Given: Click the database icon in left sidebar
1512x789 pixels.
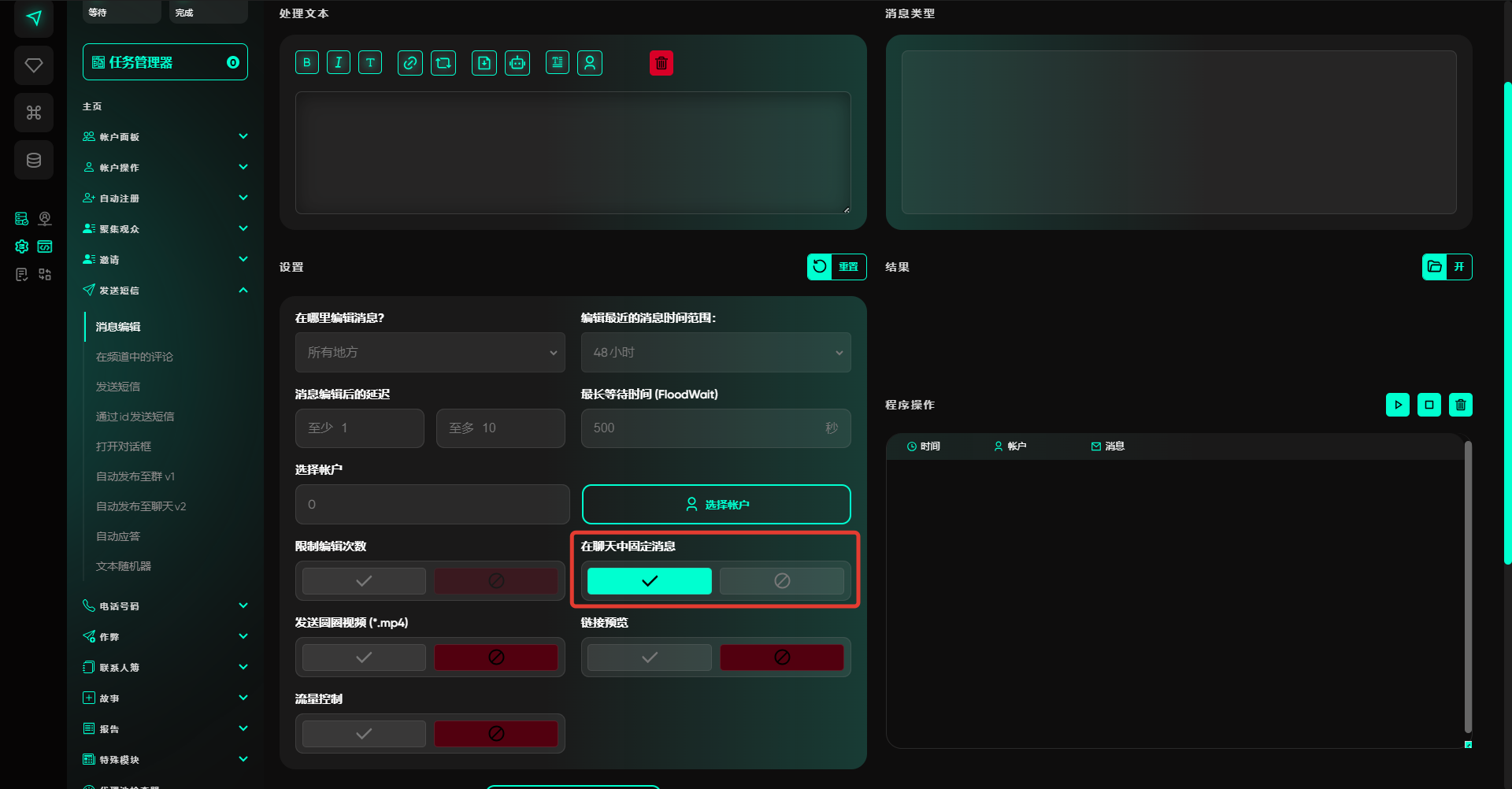Looking at the screenshot, I should pyautogui.click(x=34, y=161).
